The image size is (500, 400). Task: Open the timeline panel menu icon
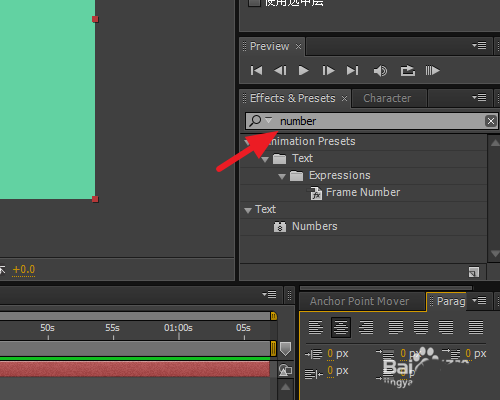pyautogui.click(x=269, y=294)
